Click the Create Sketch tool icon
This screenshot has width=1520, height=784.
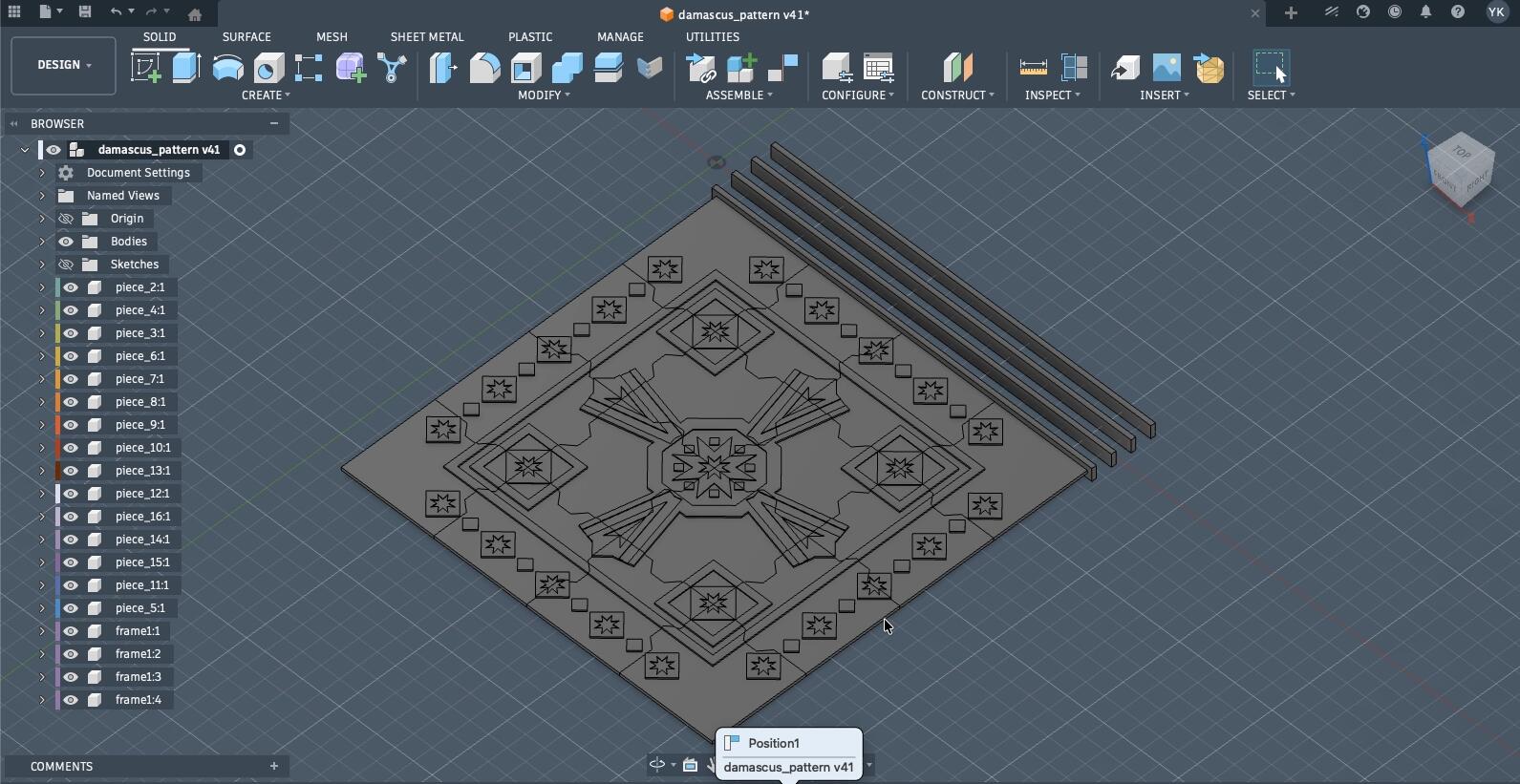(146, 68)
